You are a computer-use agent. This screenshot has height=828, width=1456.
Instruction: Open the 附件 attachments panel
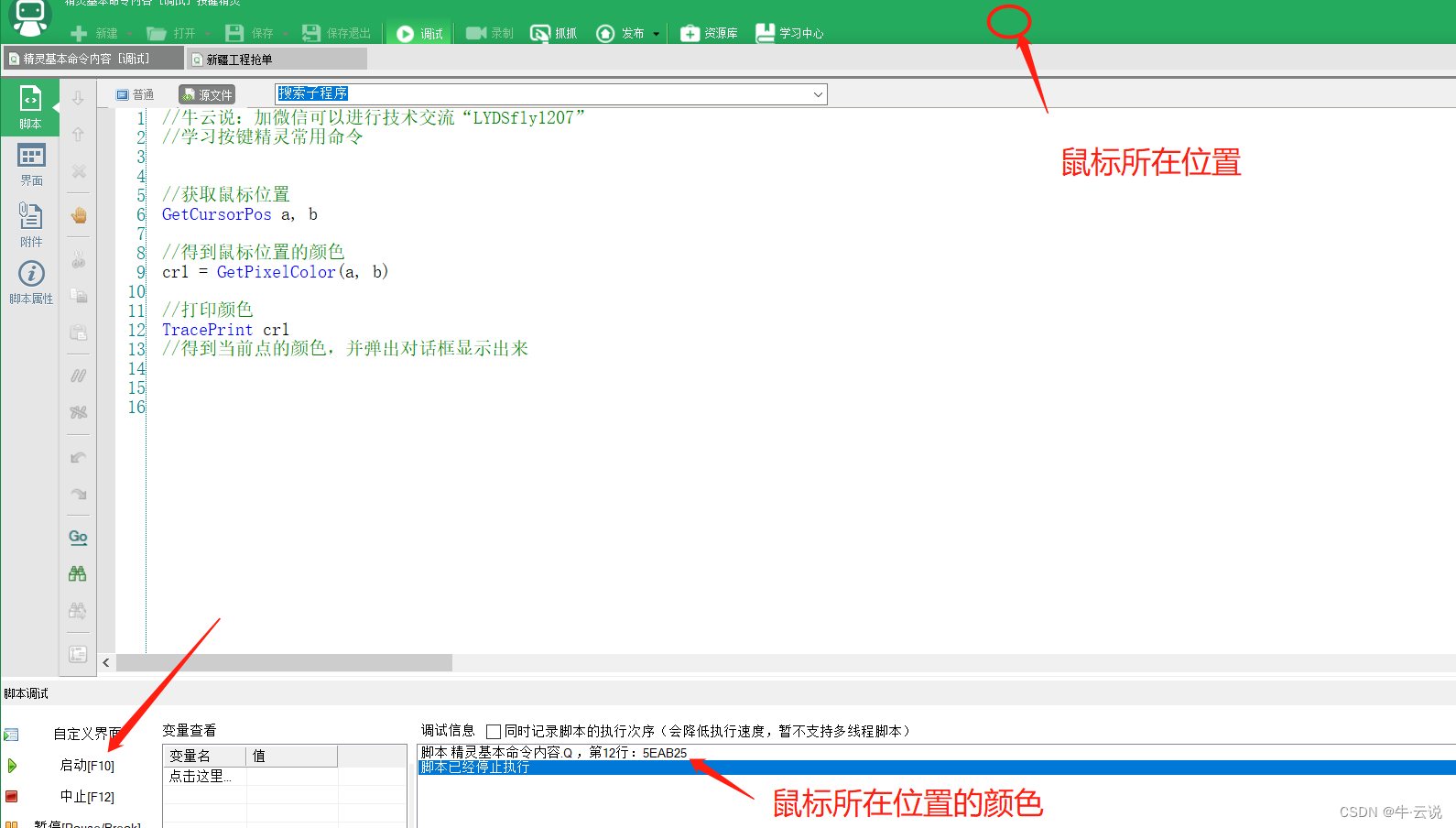(31, 224)
